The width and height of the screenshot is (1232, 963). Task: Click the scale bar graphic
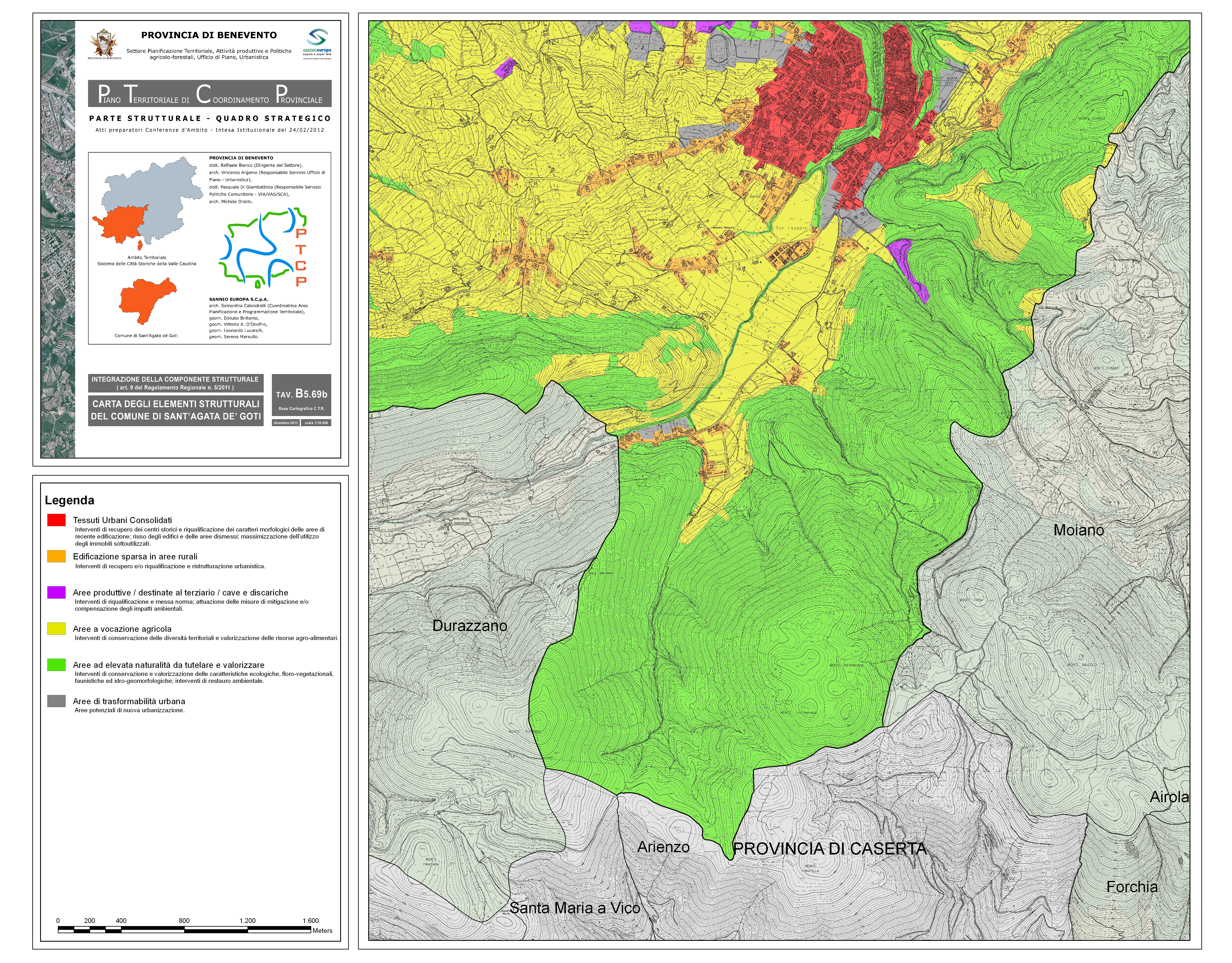(185, 930)
